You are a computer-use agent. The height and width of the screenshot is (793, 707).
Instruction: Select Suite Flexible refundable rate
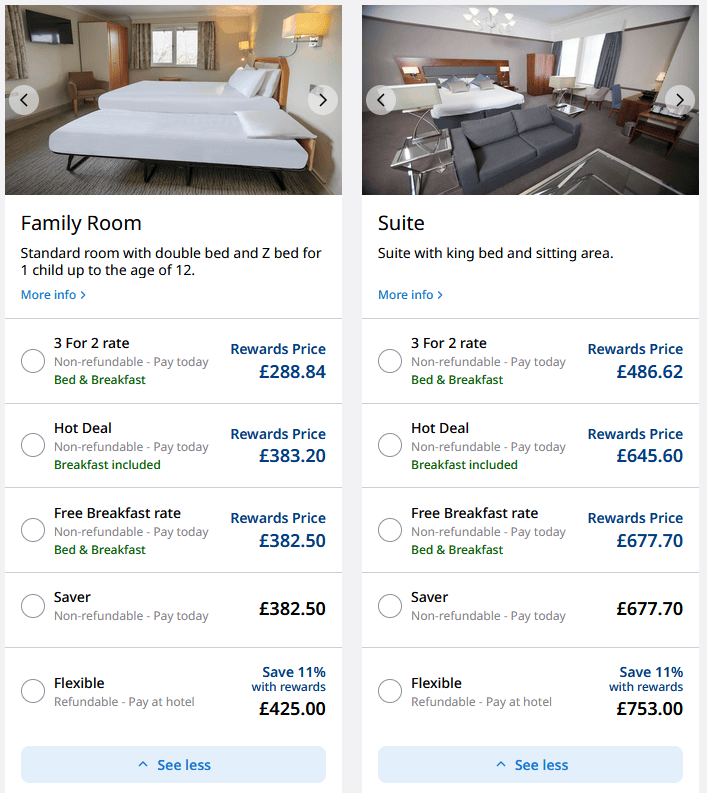(x=390, y=691)
